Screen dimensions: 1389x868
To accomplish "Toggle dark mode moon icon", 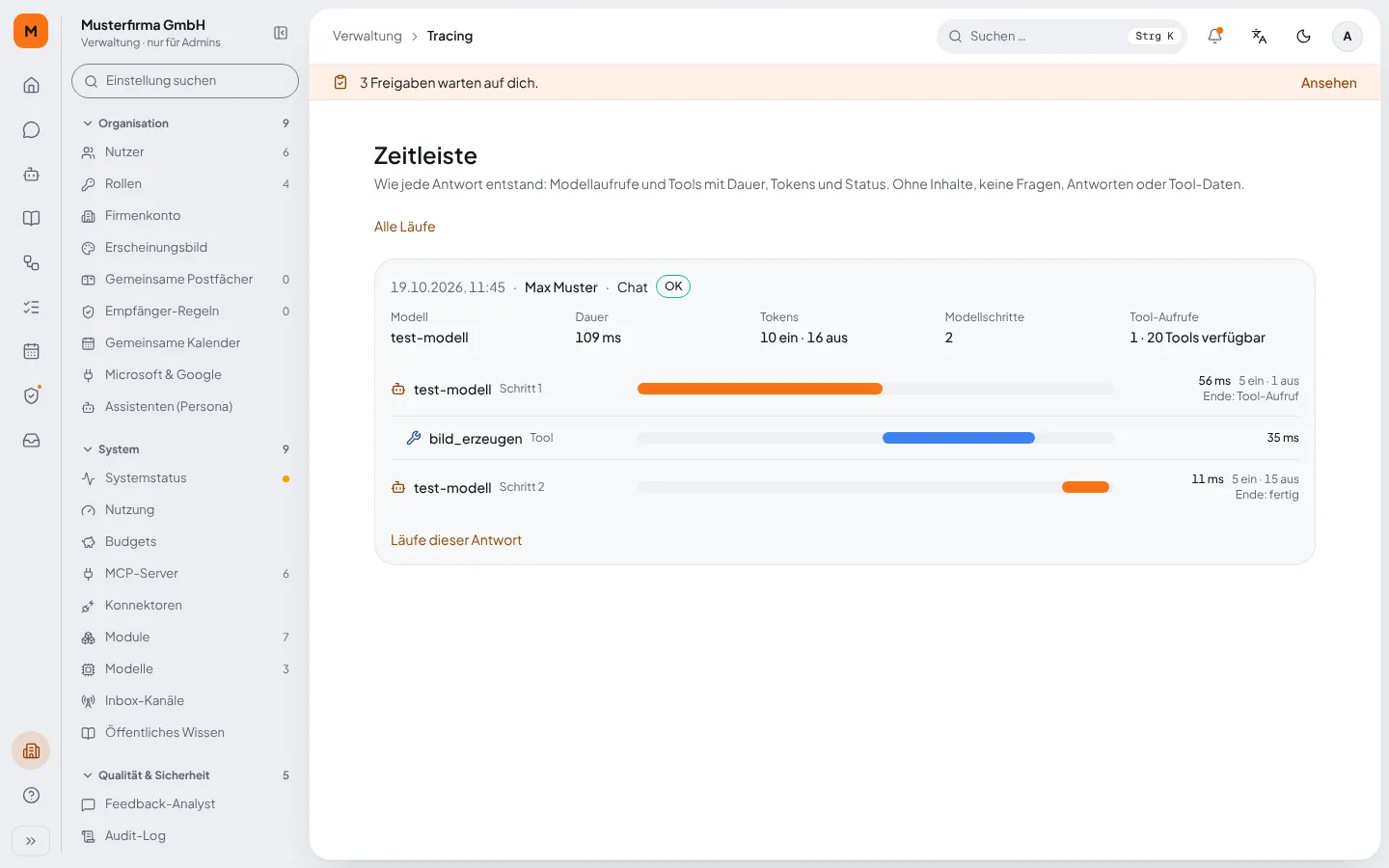I will [1303, 36].
